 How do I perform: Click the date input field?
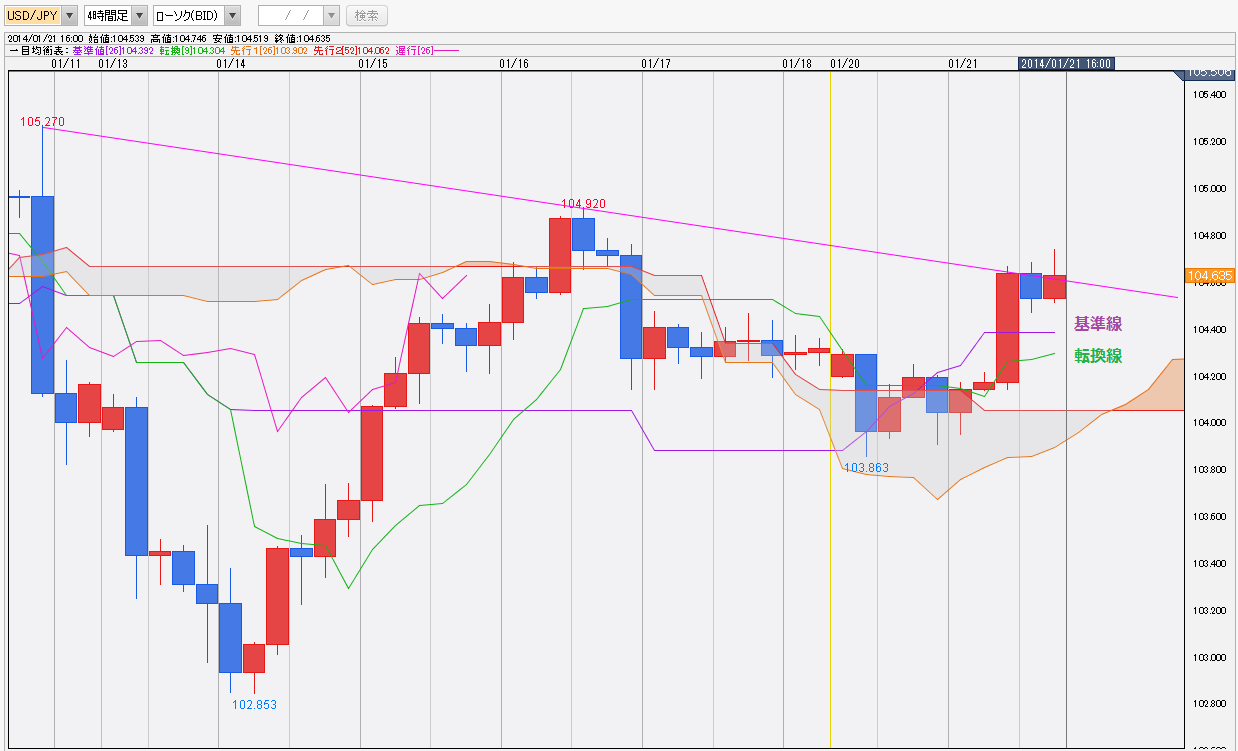[x=291, y=15]
